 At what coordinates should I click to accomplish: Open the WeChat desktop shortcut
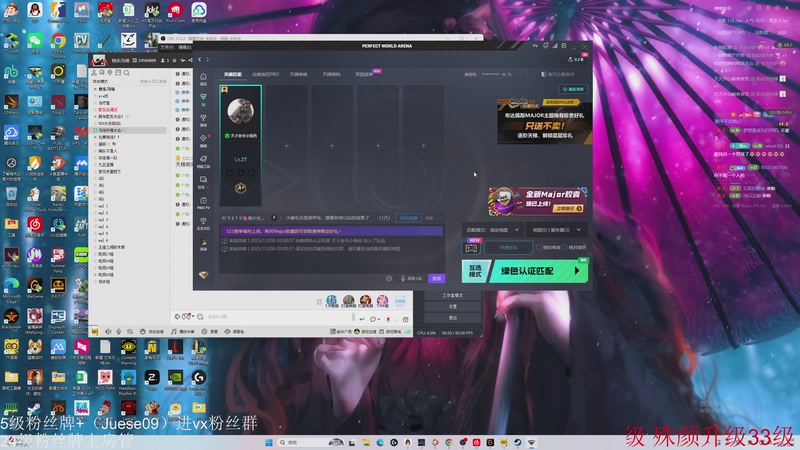tap(35, 43)
